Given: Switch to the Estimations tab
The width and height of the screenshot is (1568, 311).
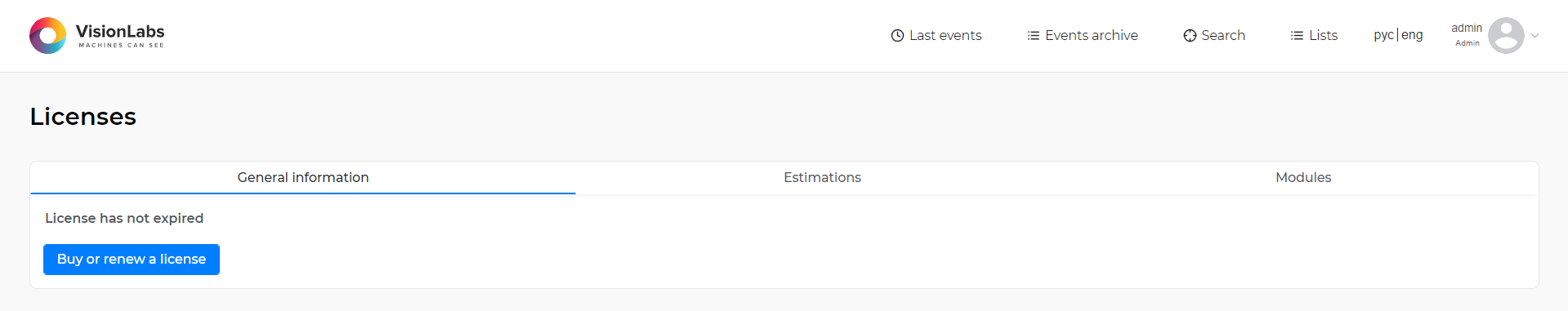Looking at the screenshot, I should tap(822, 178).
